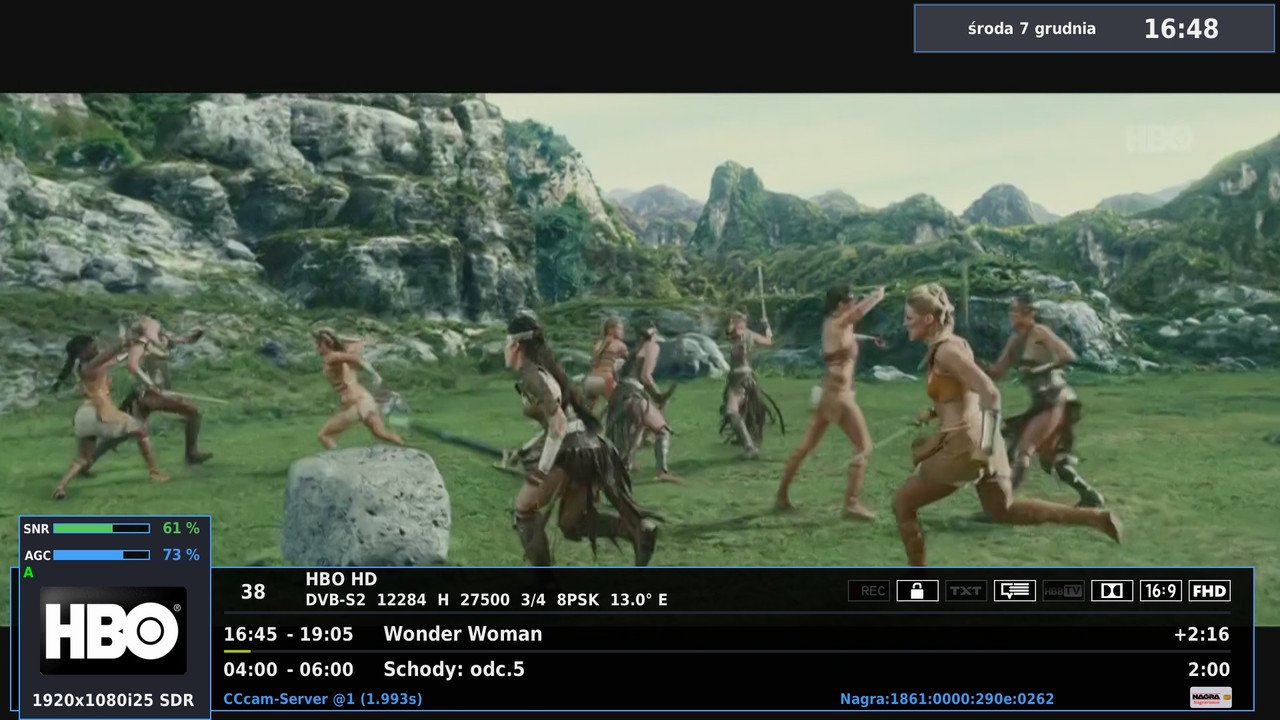Click the HBO channel logo
1280x720 pixels.
coord(113,631)
